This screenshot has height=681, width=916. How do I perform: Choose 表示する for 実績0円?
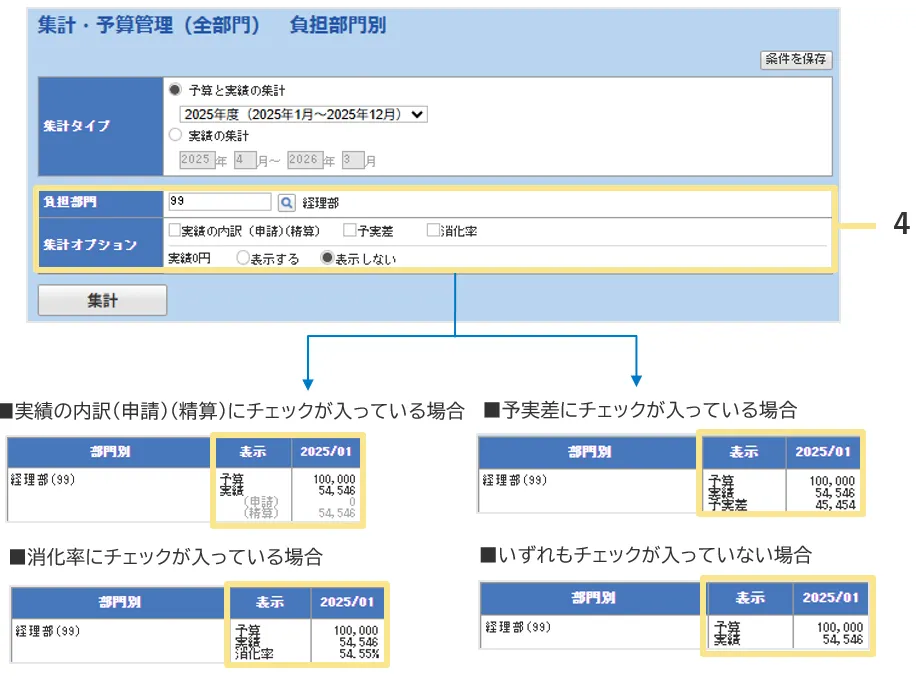pos(242,258)
